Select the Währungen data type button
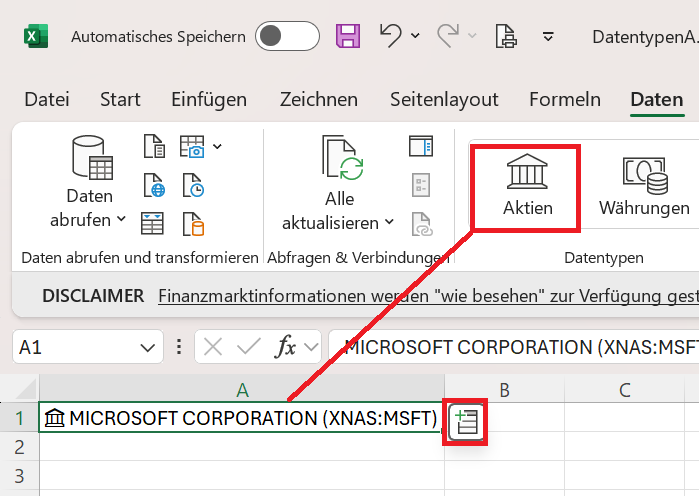 click(644, 186)
